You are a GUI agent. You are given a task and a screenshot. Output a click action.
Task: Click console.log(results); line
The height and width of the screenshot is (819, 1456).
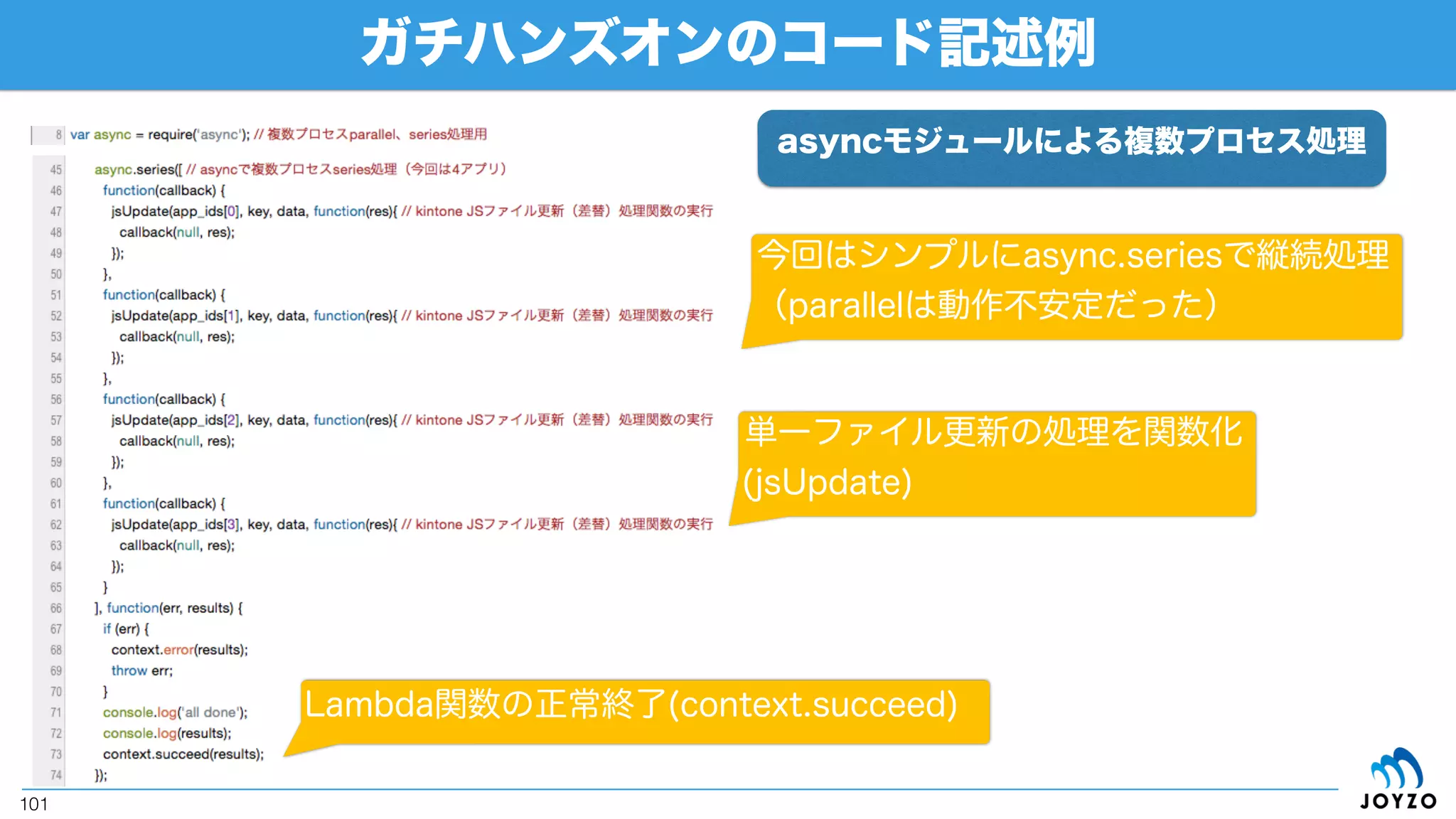point(167,734)
